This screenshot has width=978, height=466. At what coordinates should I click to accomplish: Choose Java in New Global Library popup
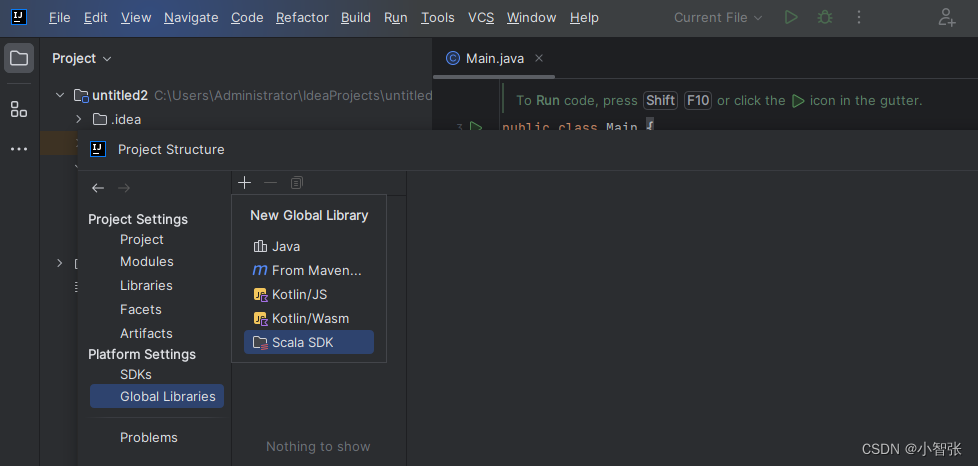(309, 246)
